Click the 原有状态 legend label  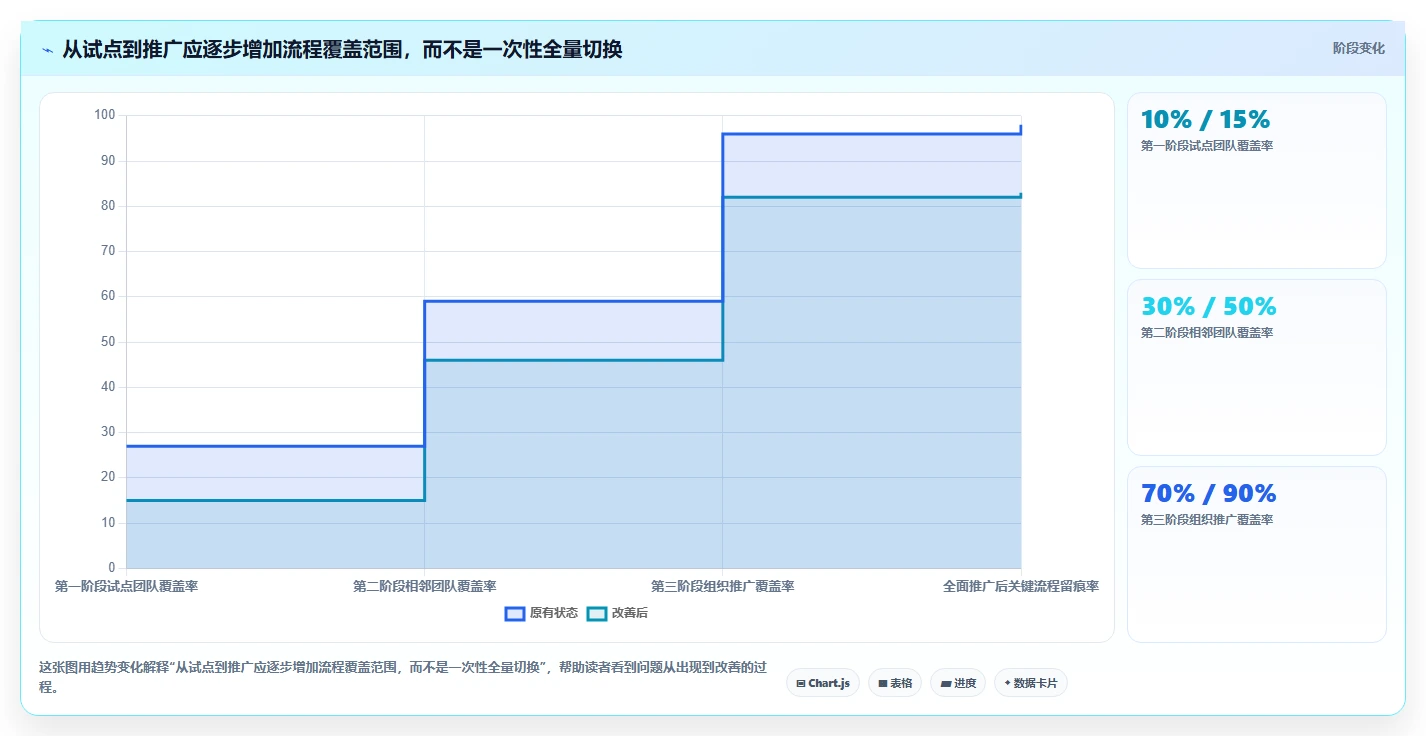554,613
